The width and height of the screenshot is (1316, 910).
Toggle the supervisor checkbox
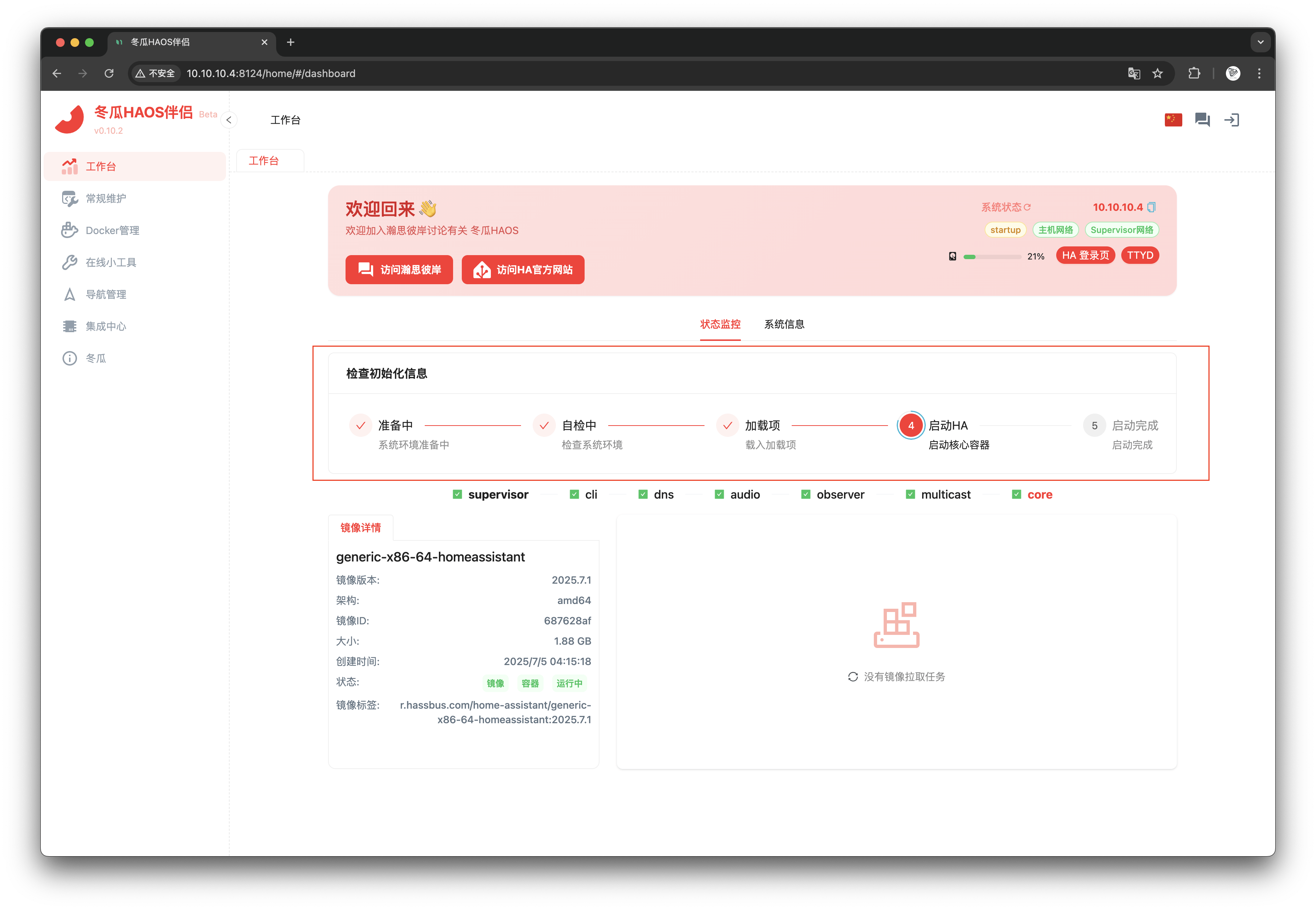coord(457,494)
